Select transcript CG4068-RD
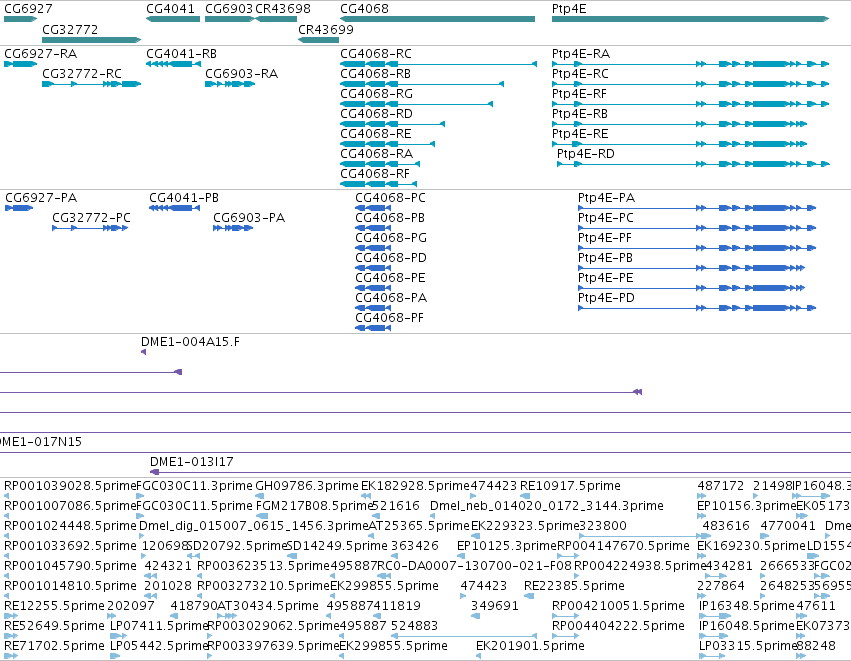 392,124
